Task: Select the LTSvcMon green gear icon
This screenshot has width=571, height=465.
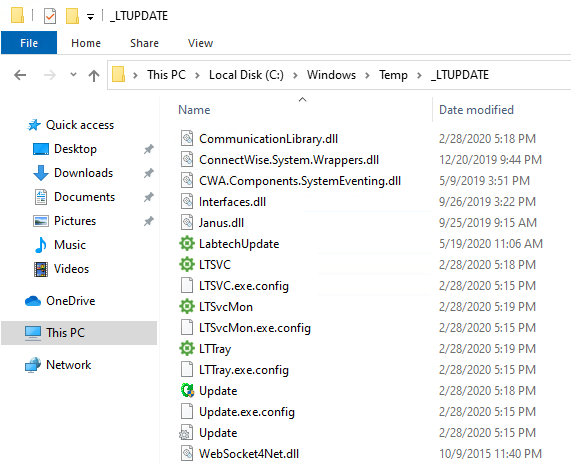Action: tap(187, 307)
